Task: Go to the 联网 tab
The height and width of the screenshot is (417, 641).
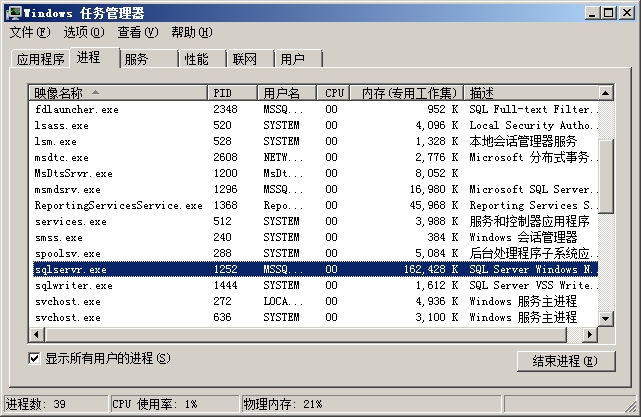Action: 251,59
